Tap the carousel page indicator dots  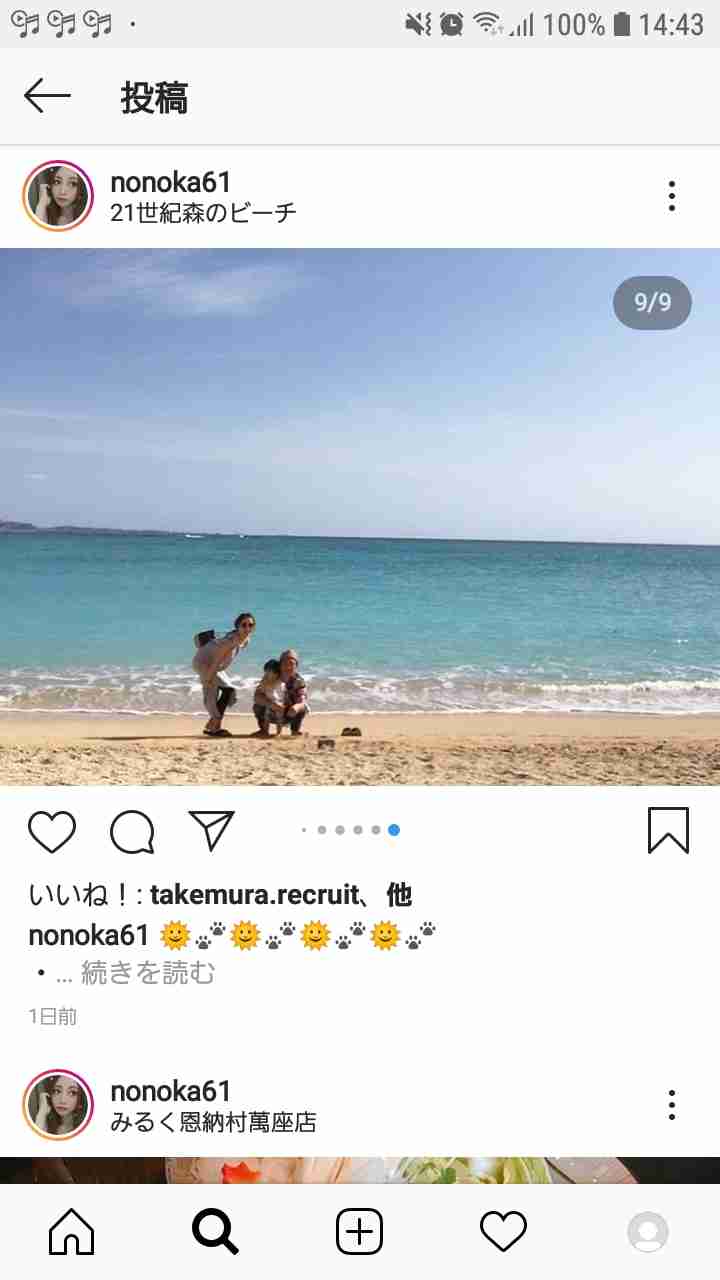coord(350,830)
